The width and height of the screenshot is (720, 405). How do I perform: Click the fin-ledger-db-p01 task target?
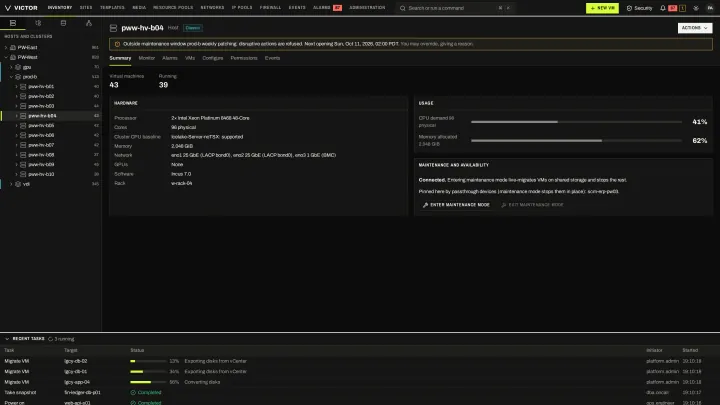click(x=83, y=393)
